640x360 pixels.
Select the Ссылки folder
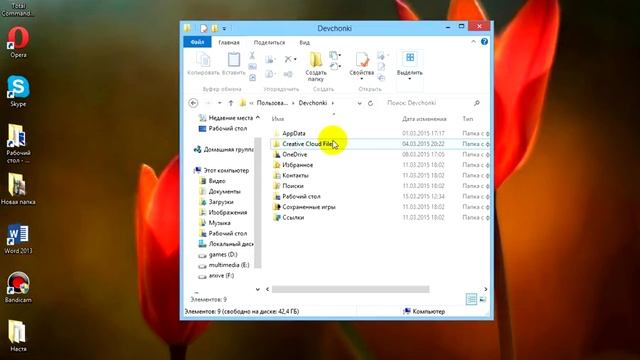tap(293, 218)
